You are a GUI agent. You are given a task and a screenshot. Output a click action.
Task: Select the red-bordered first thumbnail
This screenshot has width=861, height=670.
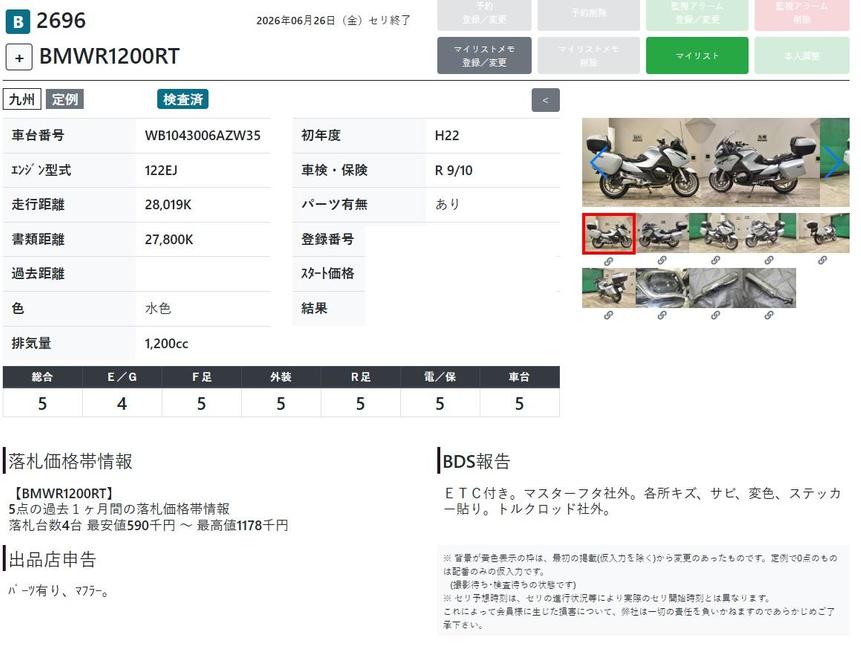(x=609, y=234)
